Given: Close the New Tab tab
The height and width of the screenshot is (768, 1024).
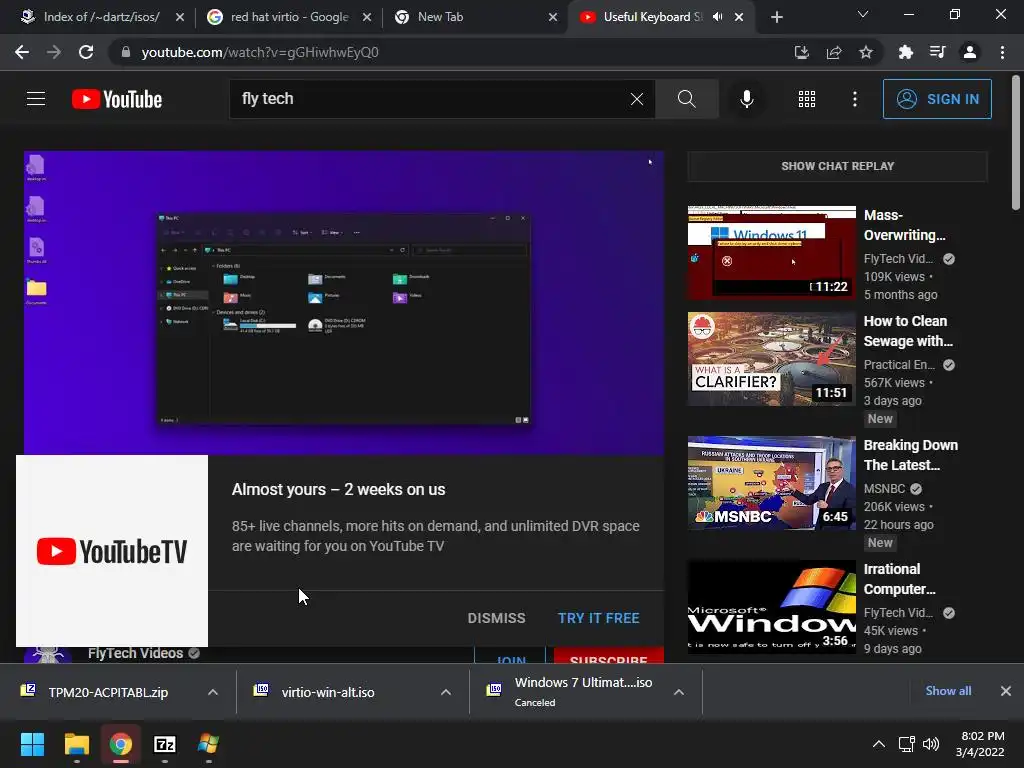Looking at the screenshot, I should click(x=553, y=17).
